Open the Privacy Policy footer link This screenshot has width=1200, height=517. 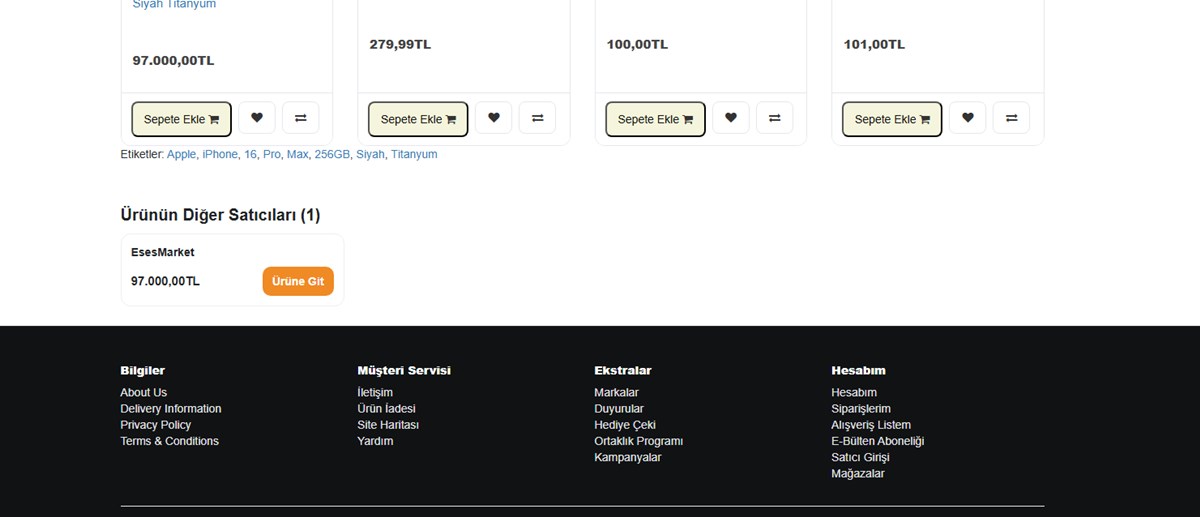[x=156, y=425]
